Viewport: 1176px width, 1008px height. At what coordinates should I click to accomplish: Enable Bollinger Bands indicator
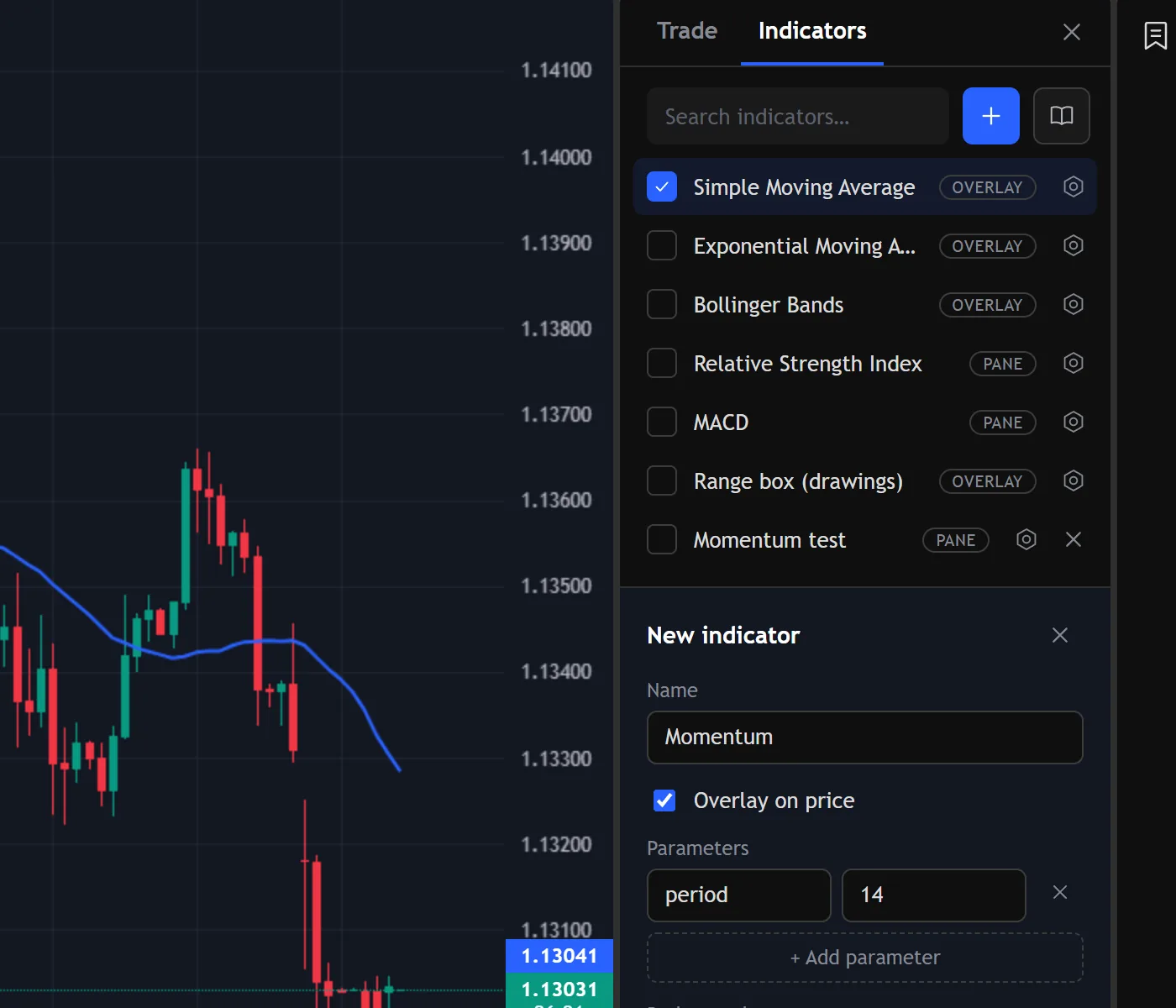[x=662, y=304]
